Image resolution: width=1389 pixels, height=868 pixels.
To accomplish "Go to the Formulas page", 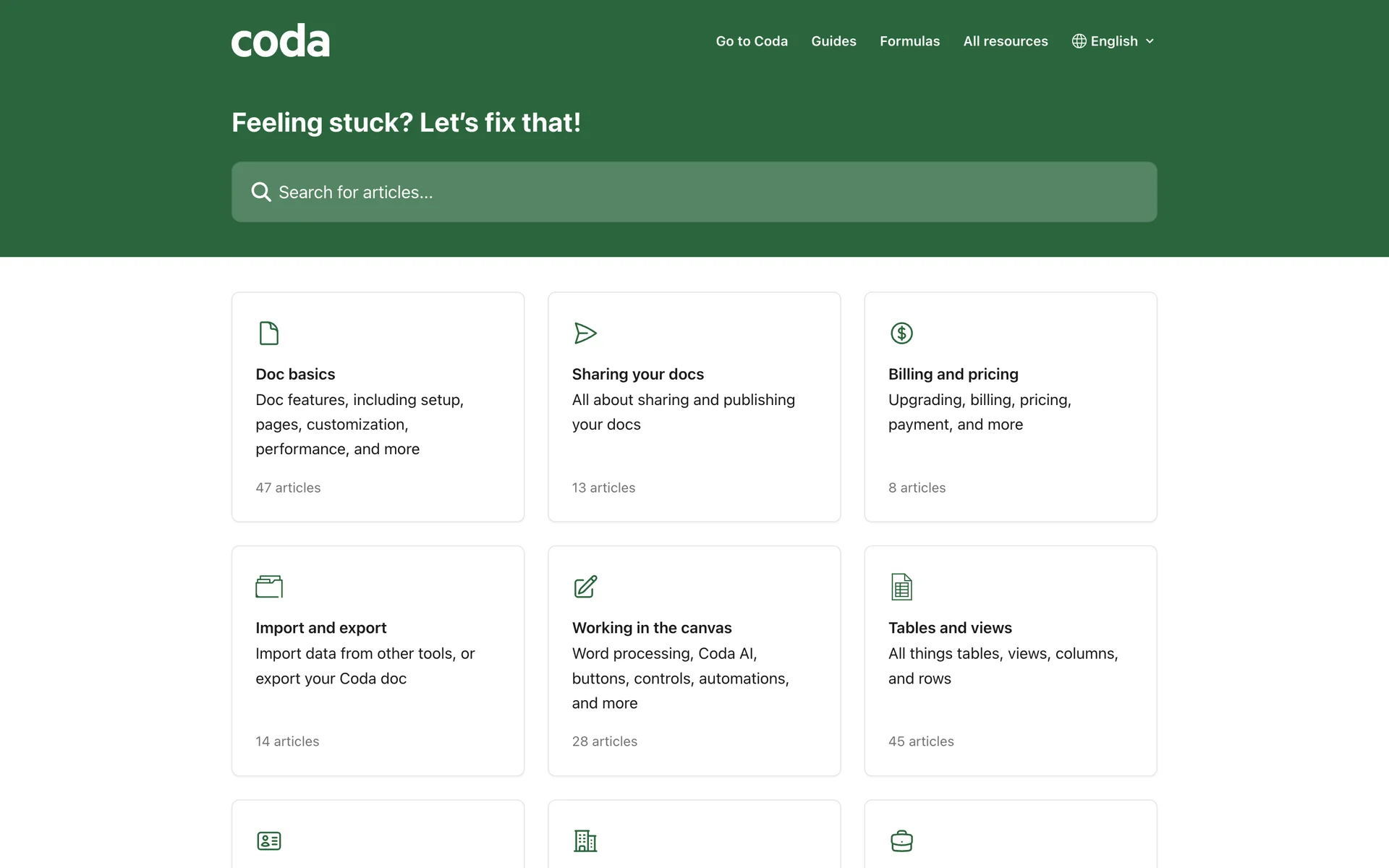I will tap(909, 41).
